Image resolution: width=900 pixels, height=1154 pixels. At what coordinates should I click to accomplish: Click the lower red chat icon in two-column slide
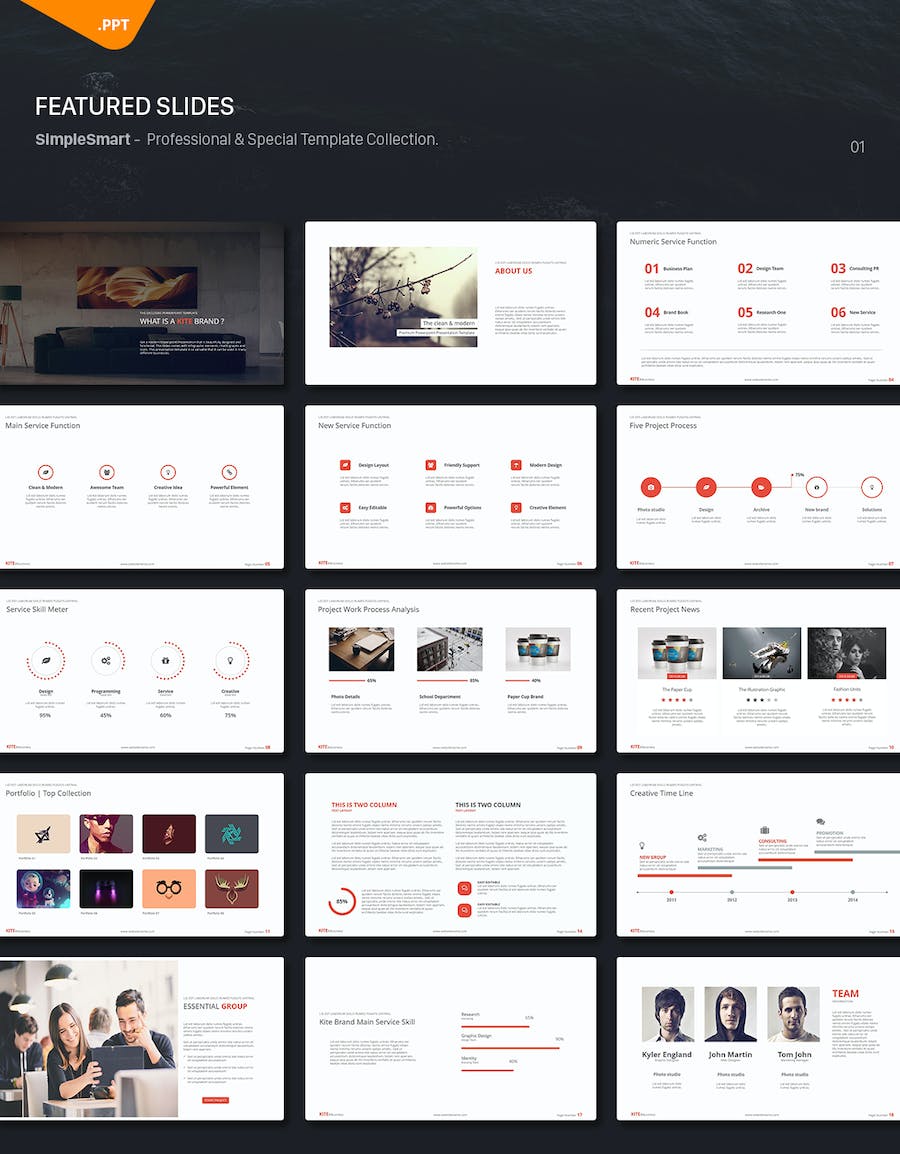[464, 911]
